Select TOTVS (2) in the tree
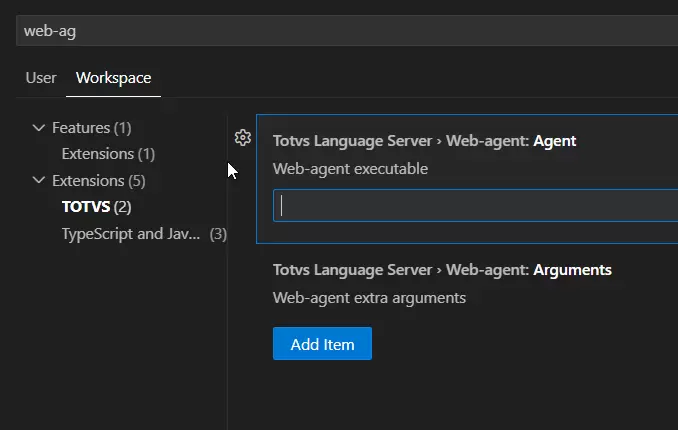The height and width of the screenshot is (430, 678). point(96,207)
